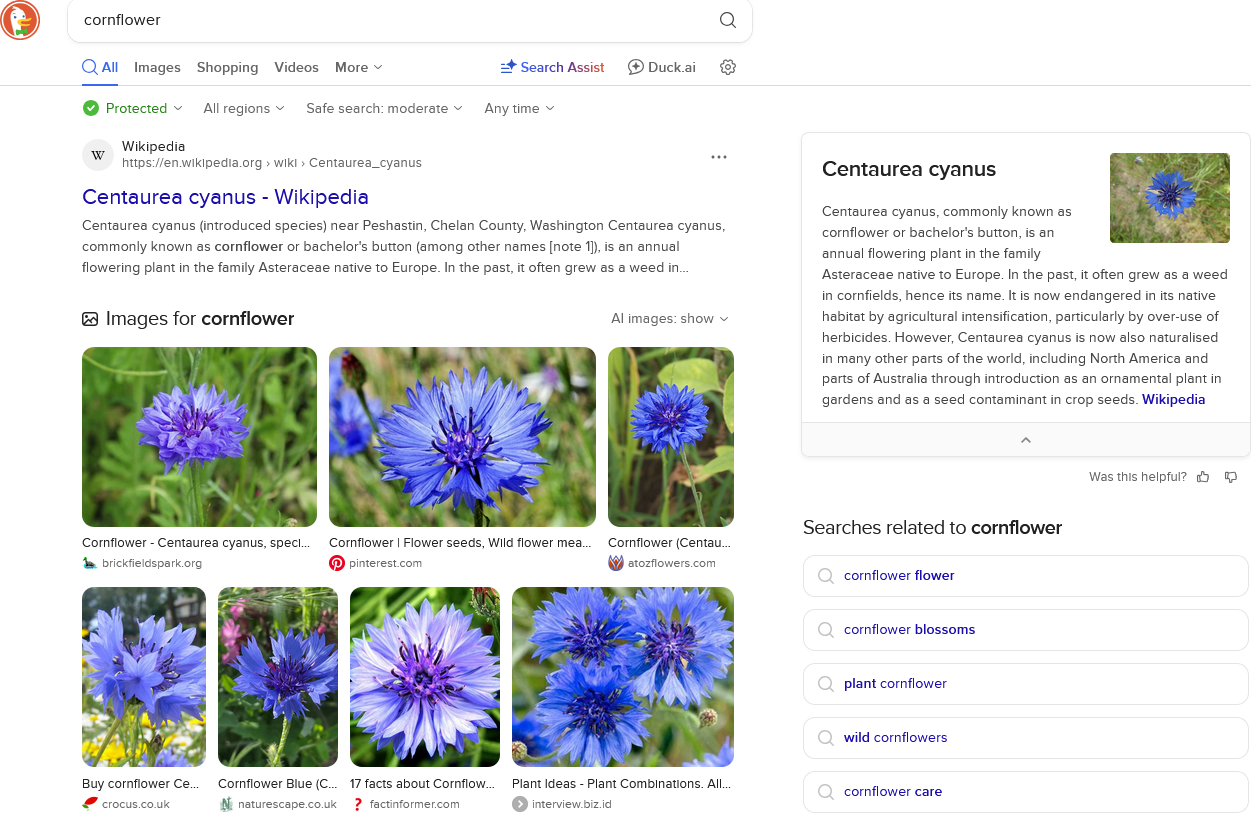The width and height of the screenshot is (1251, 815).
Task: Open the atozflowers.com cornflower image
Action: click(x=671, y=437)
